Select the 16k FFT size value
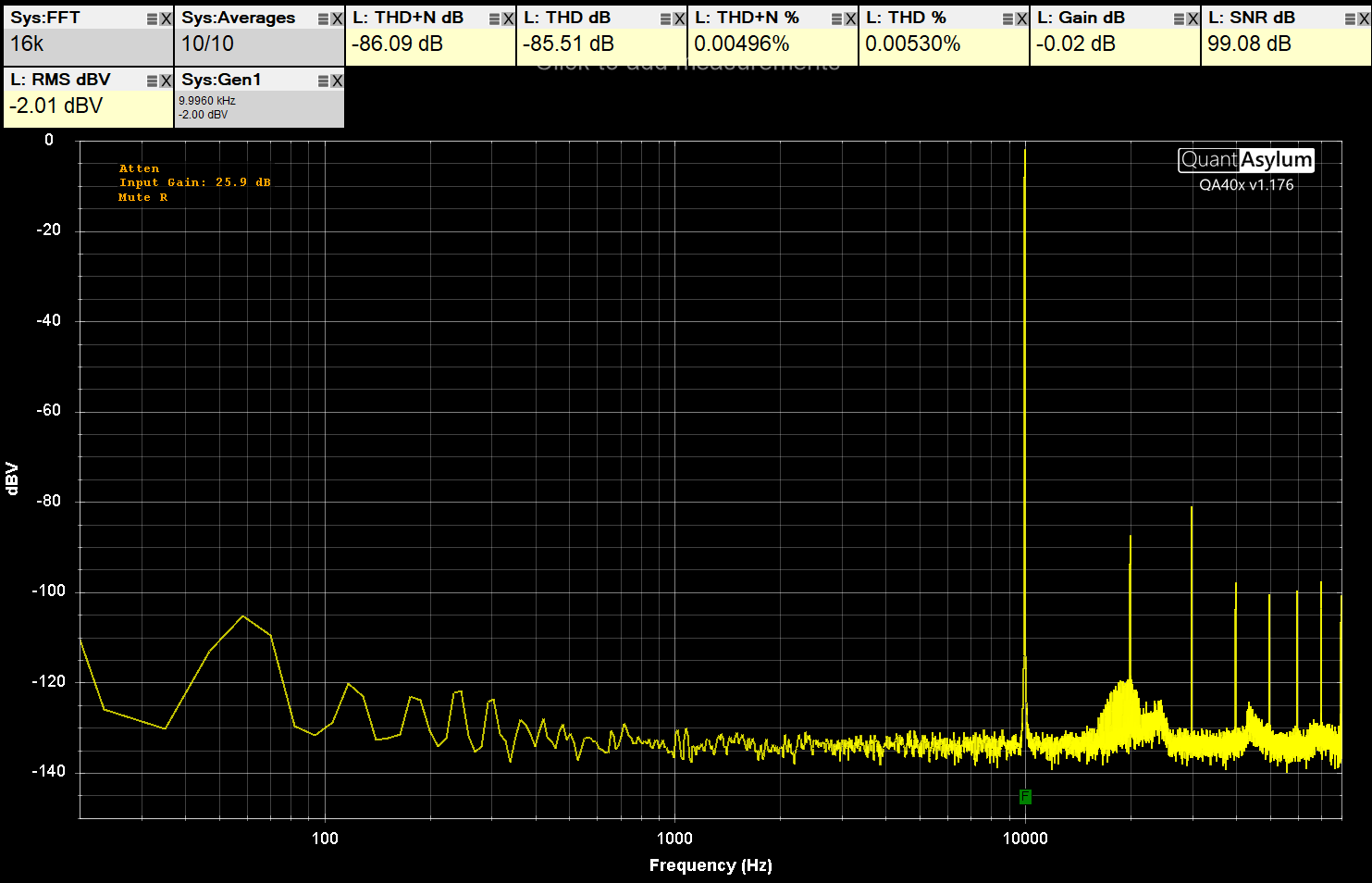 pyautogui.click(x=27, y=44)
